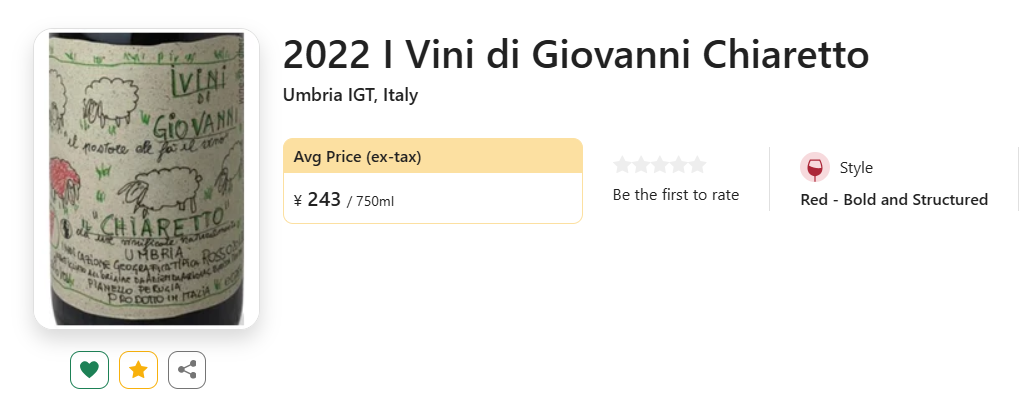Select the 2022 I Vini di Giovanni Chiaretto title

pos(576,55)
